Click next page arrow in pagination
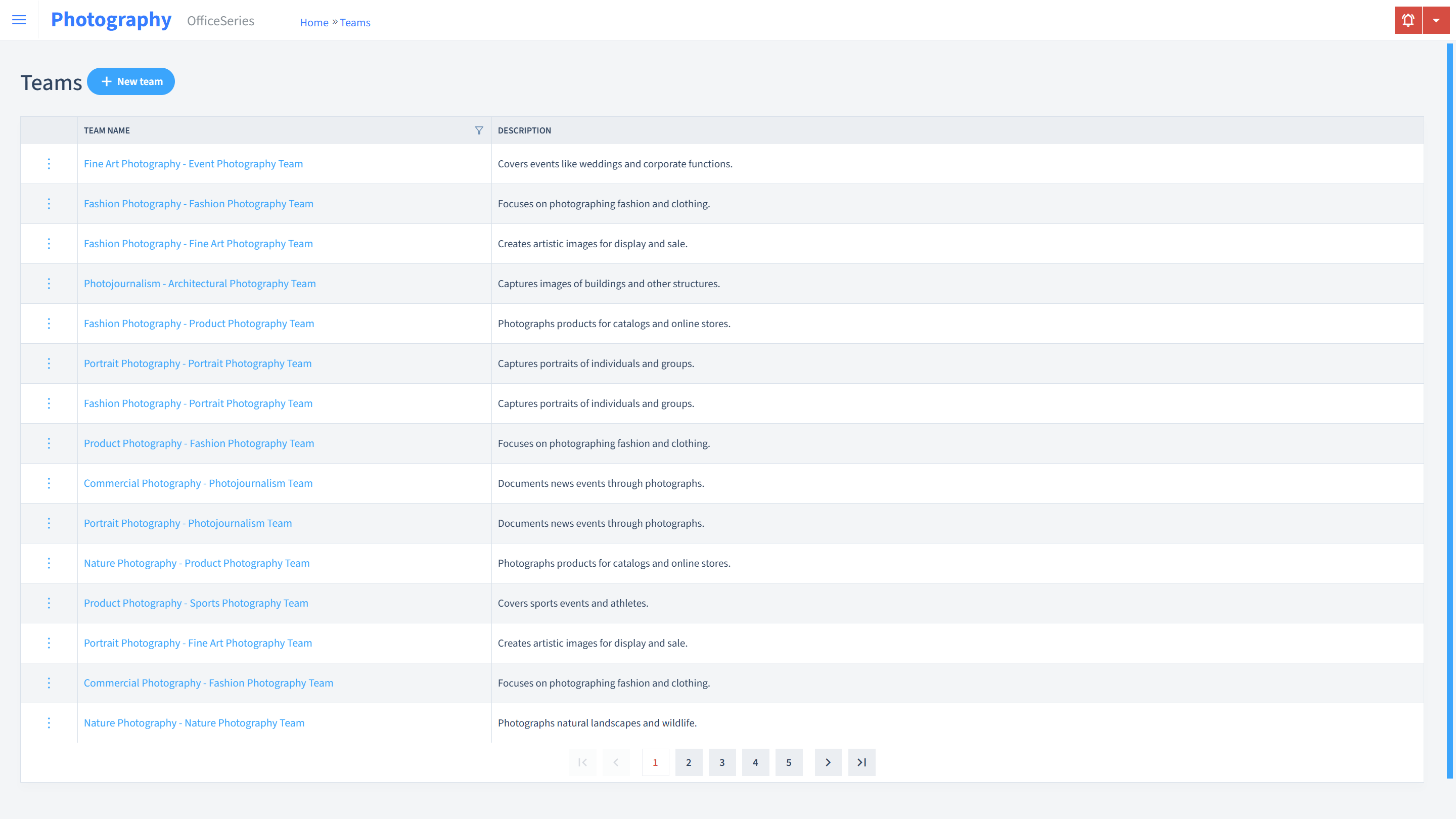Screen dimensions: 1456x819 click(828, 762)
